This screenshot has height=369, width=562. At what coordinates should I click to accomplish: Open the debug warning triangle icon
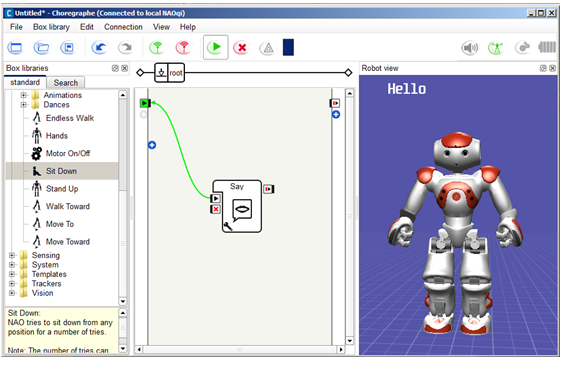pyautogui.click(x=268, y=48)
